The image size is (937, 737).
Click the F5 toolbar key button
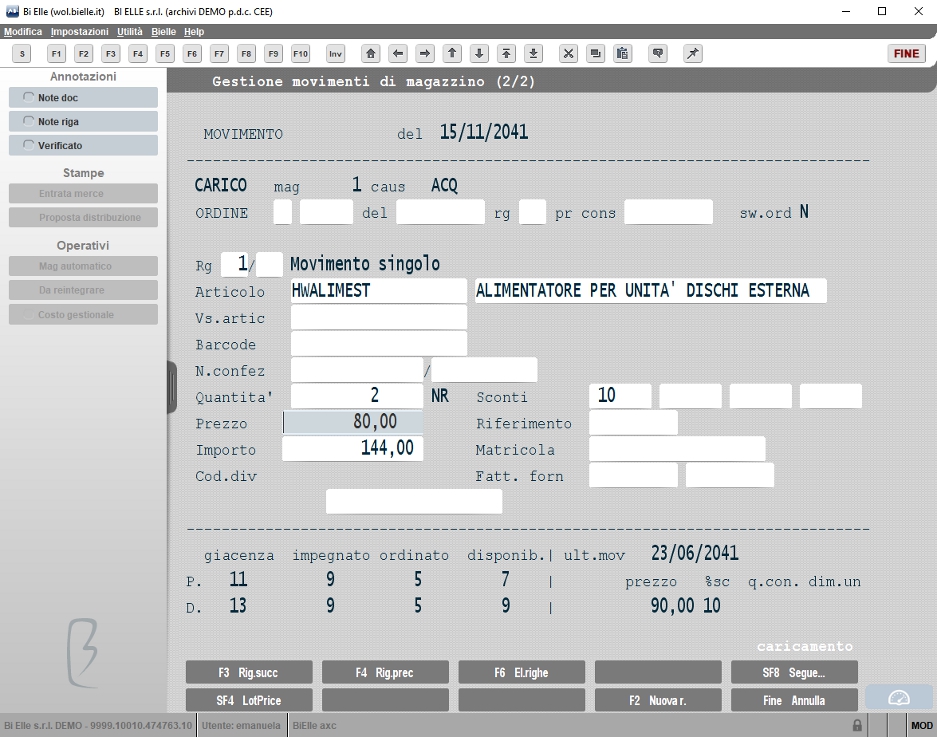(165, 54)
